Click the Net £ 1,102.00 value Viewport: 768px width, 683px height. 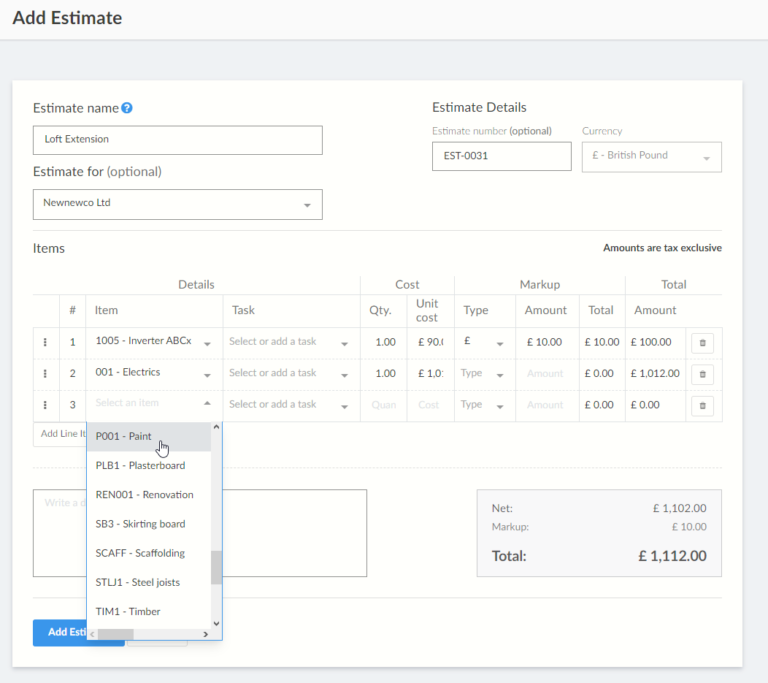click(x=679, y=509)
